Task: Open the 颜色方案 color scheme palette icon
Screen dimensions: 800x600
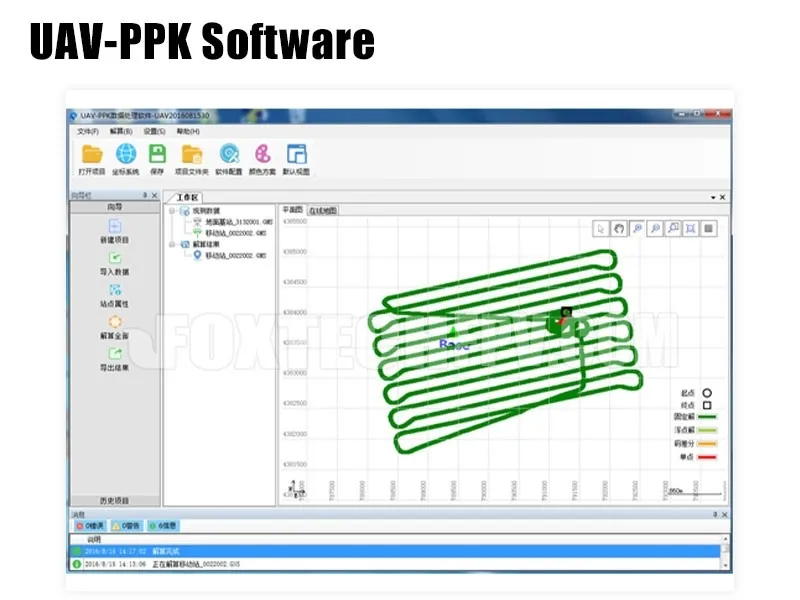Action: (x=263, y=154)
